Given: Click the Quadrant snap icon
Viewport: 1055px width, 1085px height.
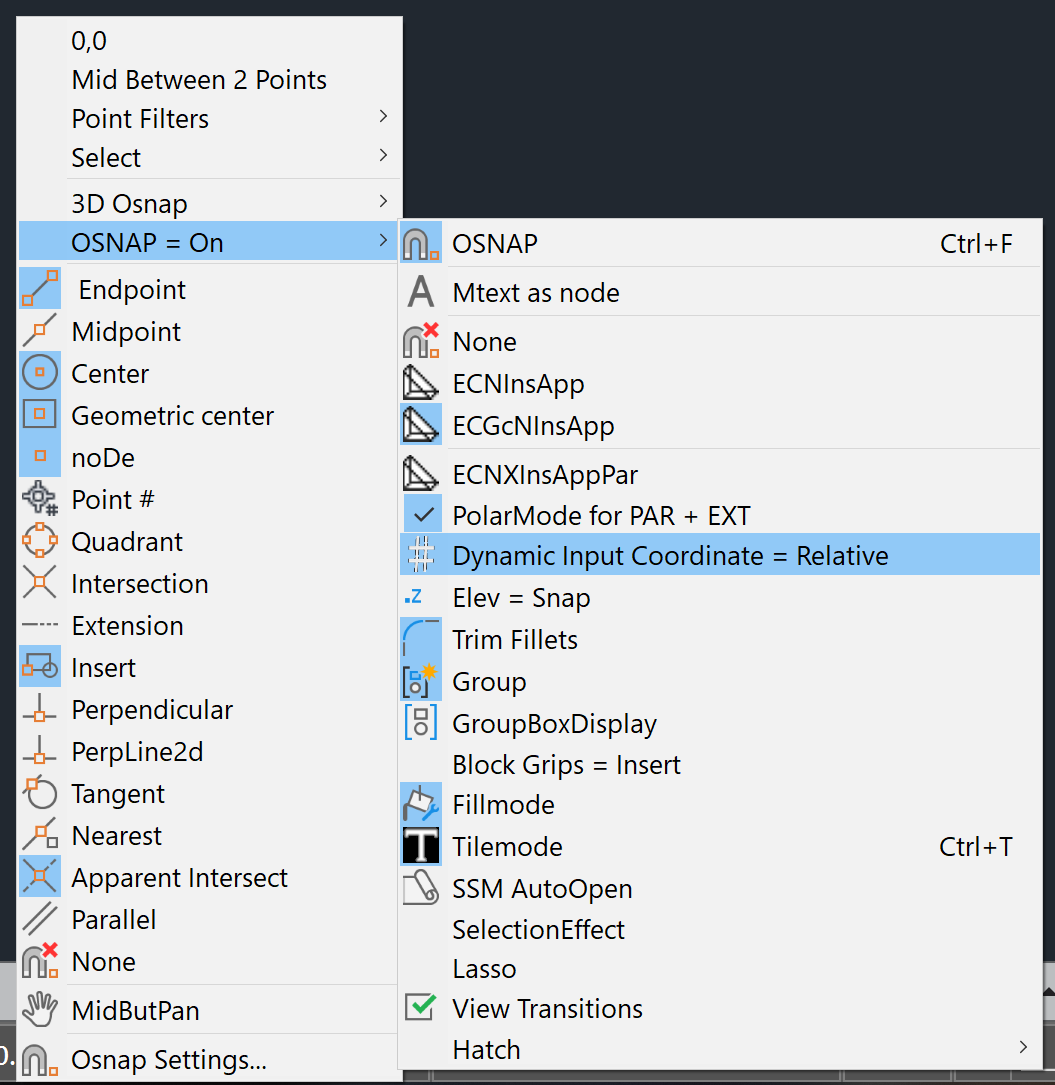Looking at the screenshot, I should [x=40, y=542].
